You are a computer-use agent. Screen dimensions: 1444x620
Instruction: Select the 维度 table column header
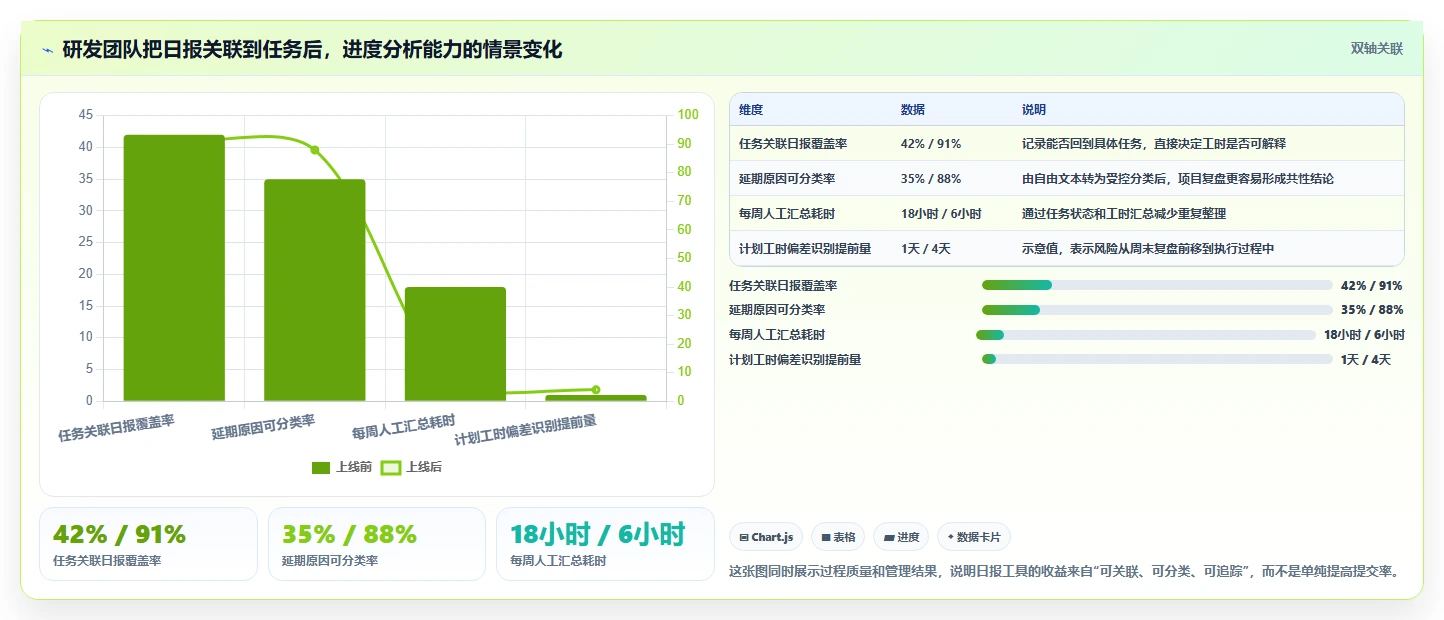point(751,110)
